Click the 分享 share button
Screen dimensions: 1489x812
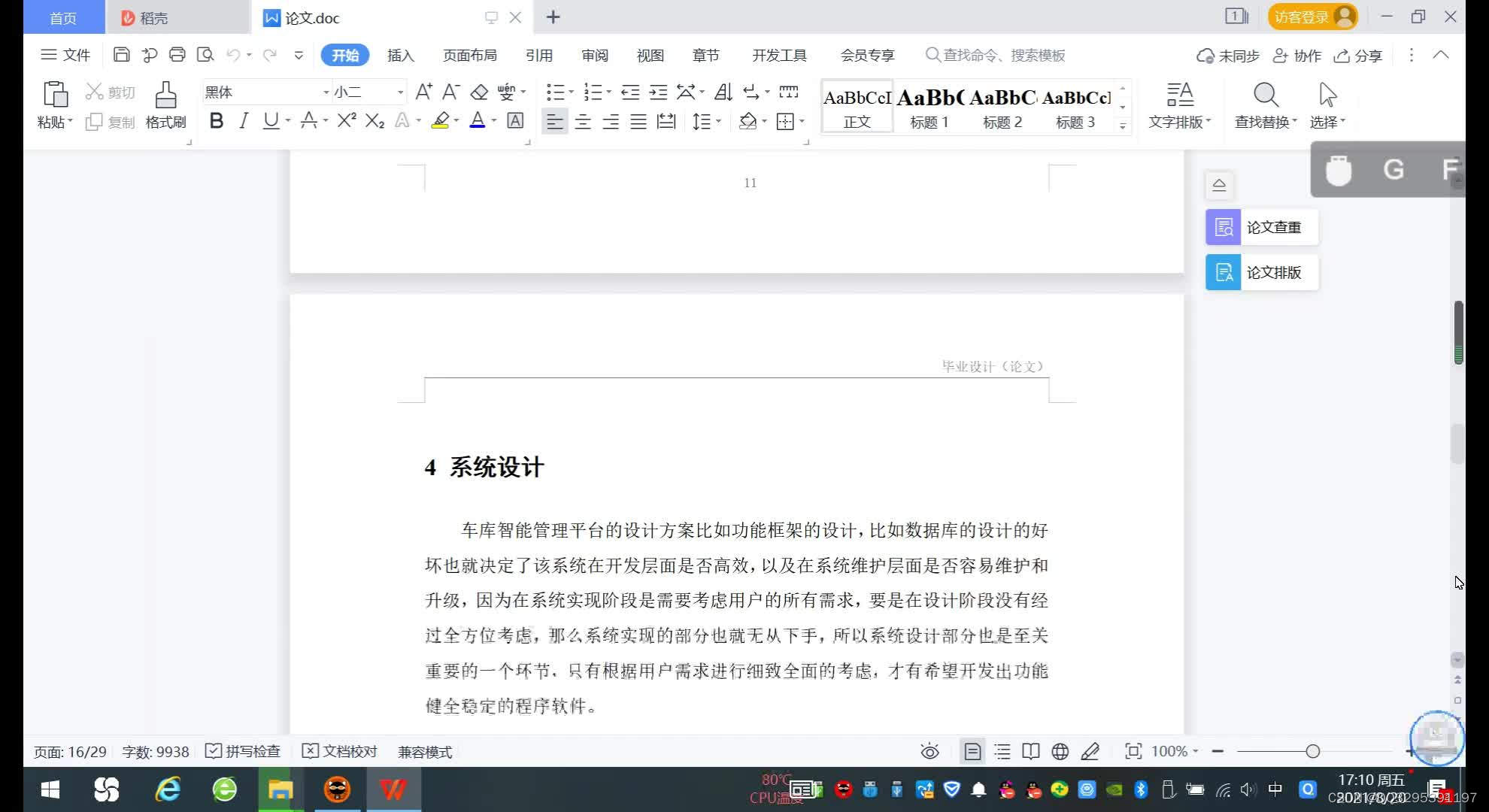(x=1358, y=56)
